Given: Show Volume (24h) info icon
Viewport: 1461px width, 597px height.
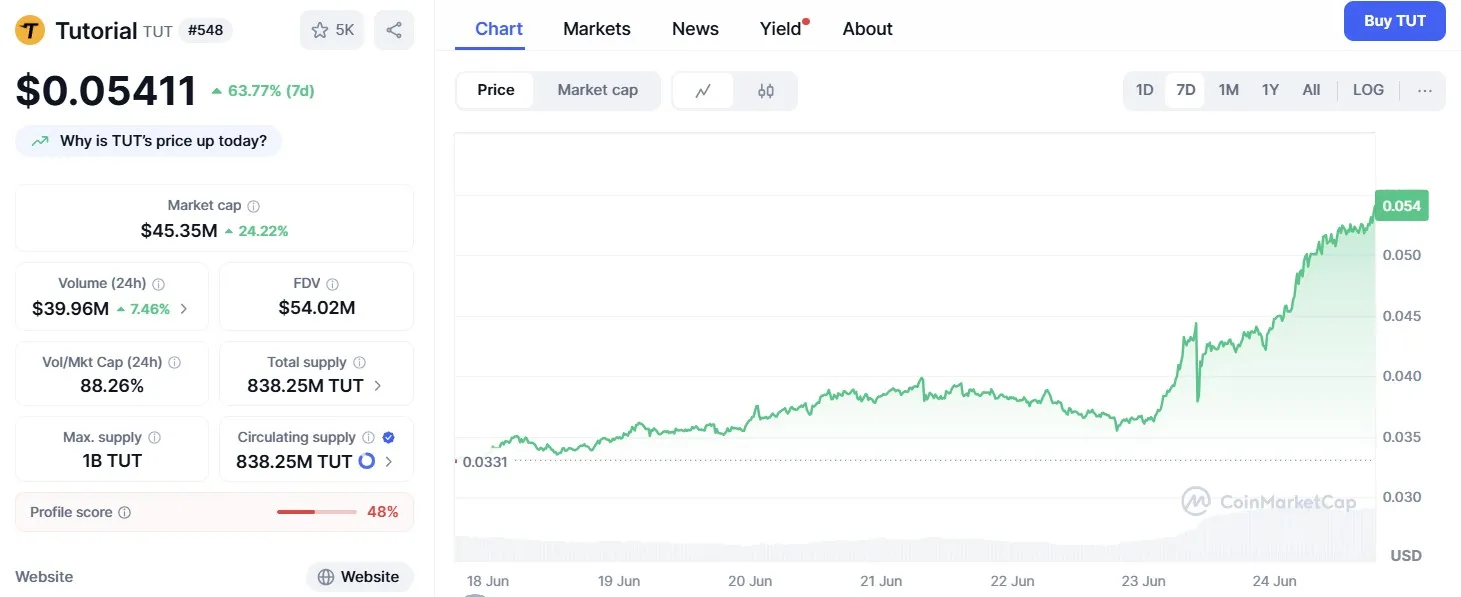Looking at the screenshot, I should click(x=158, y=284).
